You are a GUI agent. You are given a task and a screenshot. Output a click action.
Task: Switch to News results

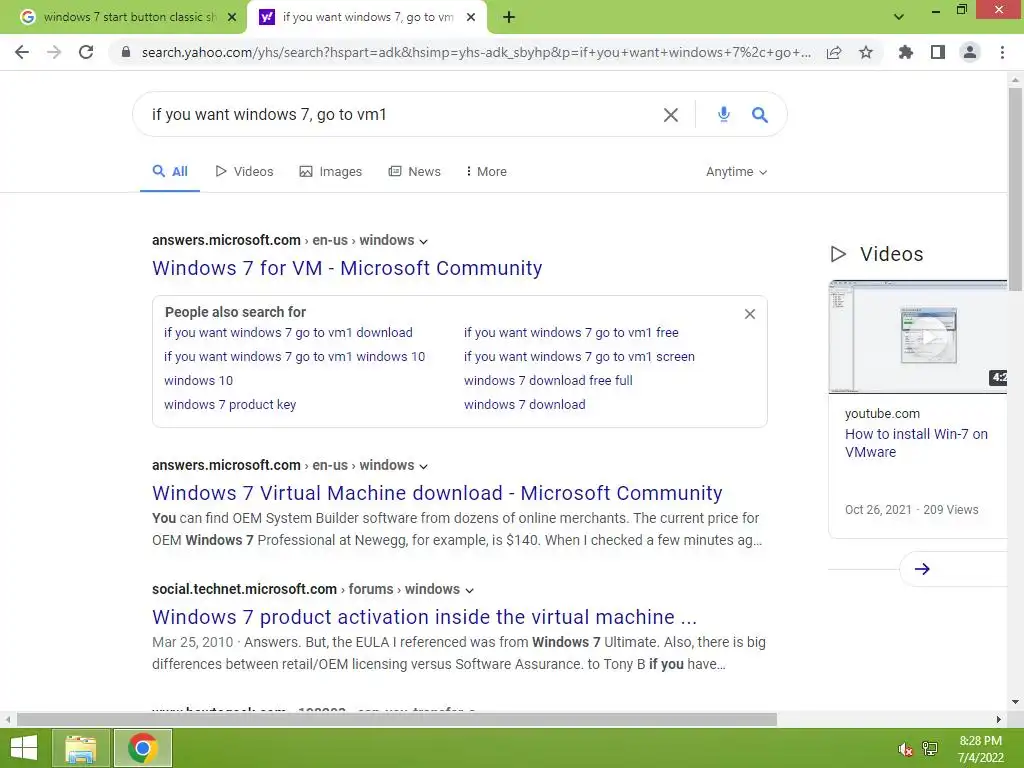coord(415,172)
